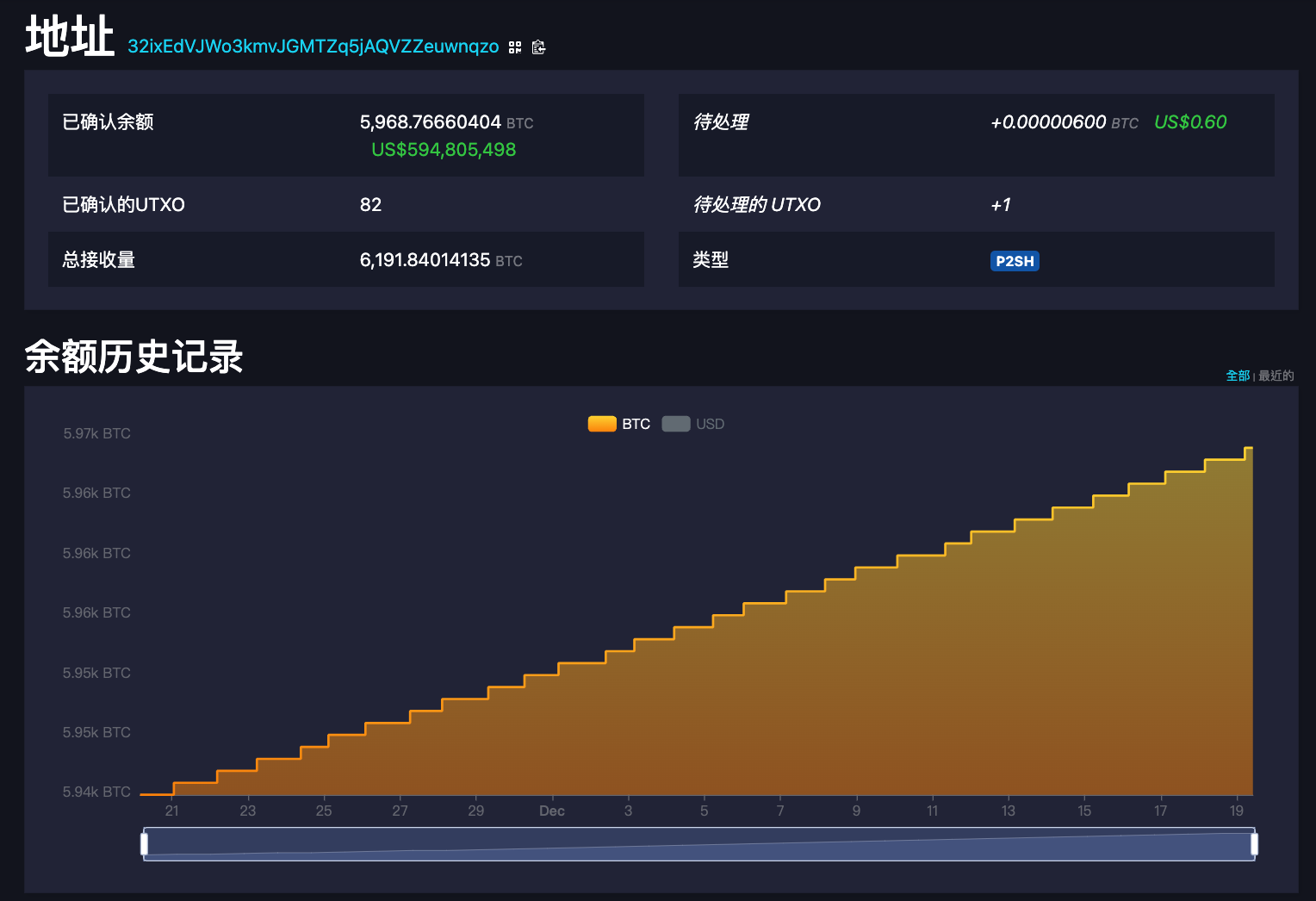1316x901 pixels.
Task: Switch balance history to 最近的
Action: tap(1276, 376)
